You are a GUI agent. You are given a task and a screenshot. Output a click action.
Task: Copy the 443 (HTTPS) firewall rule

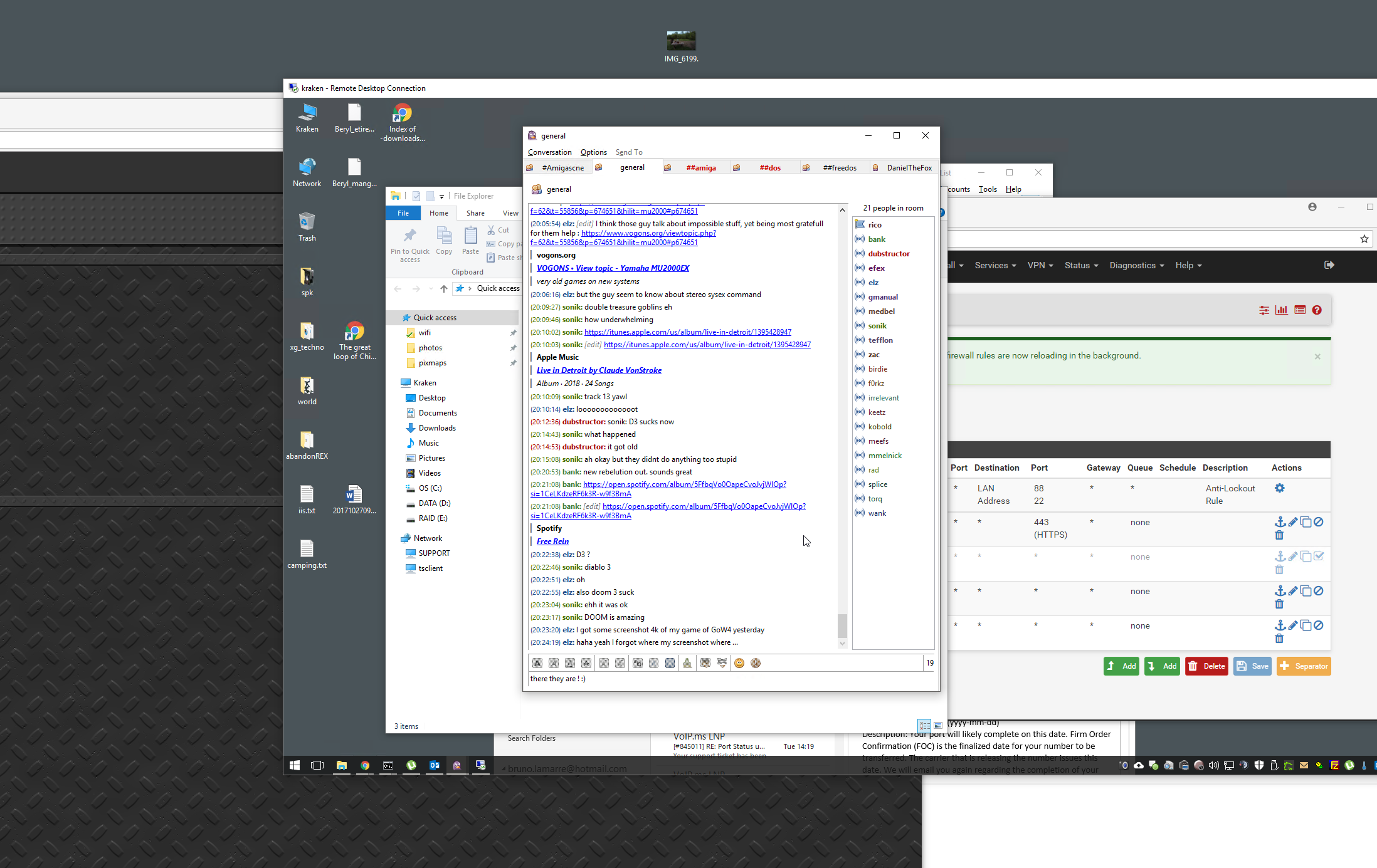point(1306,522)
